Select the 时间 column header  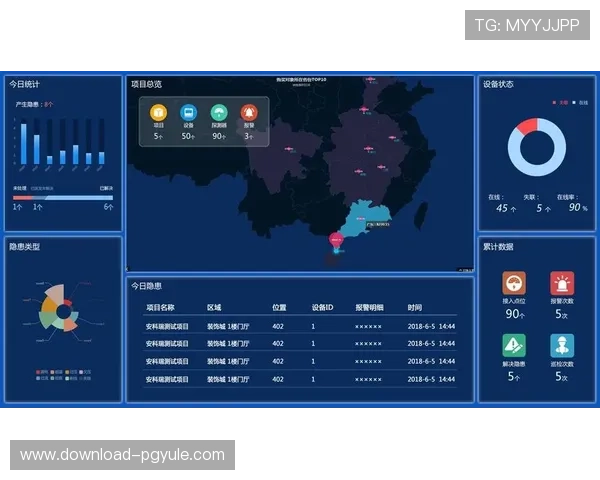coord(415,308)
